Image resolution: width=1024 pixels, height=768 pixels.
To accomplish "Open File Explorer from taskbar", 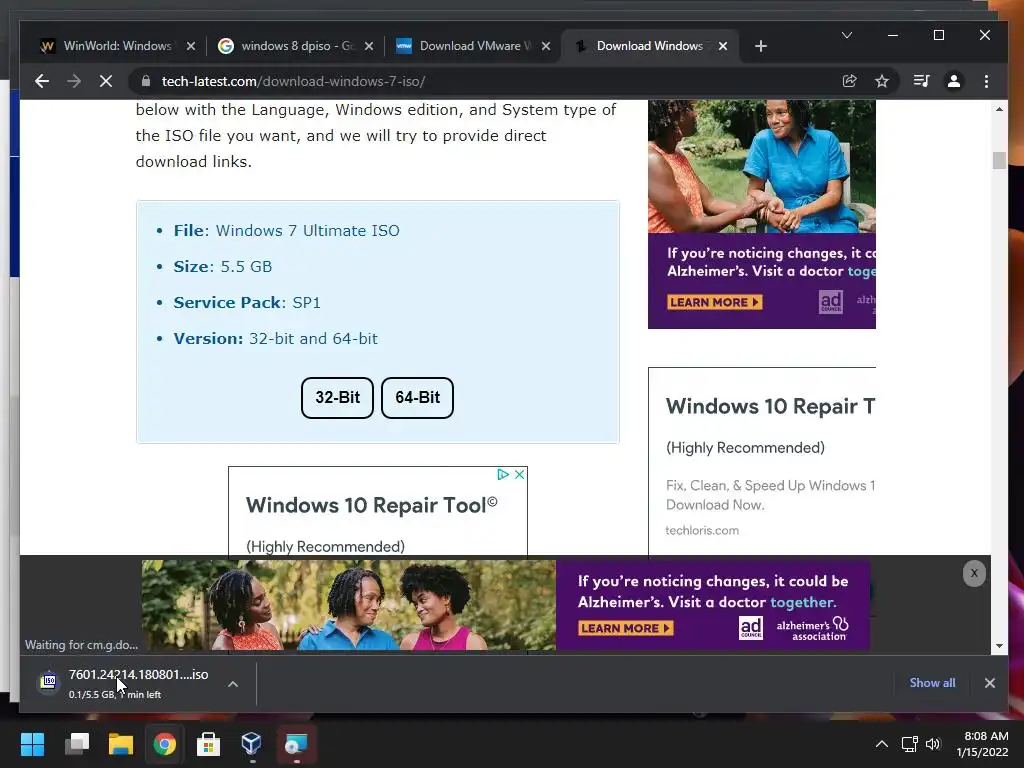I will click(121, 744).
